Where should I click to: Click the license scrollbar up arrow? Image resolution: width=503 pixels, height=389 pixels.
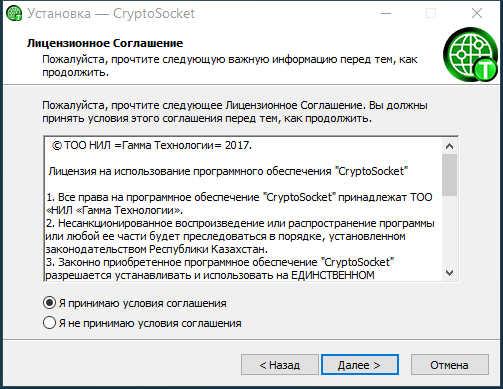coord(450,146)
